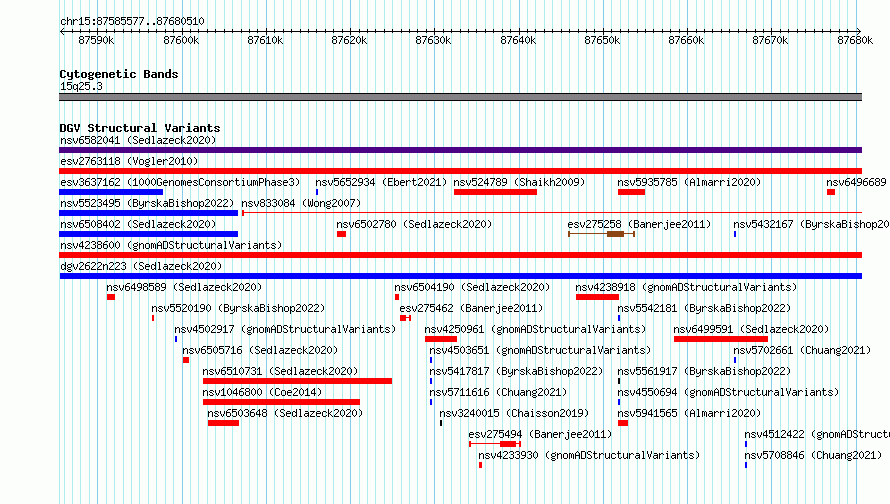This screenshot has height=504, width=890.
Task: Click the nsv6504190 (Sedlazeck2020) label
Action: coord(472,287)
